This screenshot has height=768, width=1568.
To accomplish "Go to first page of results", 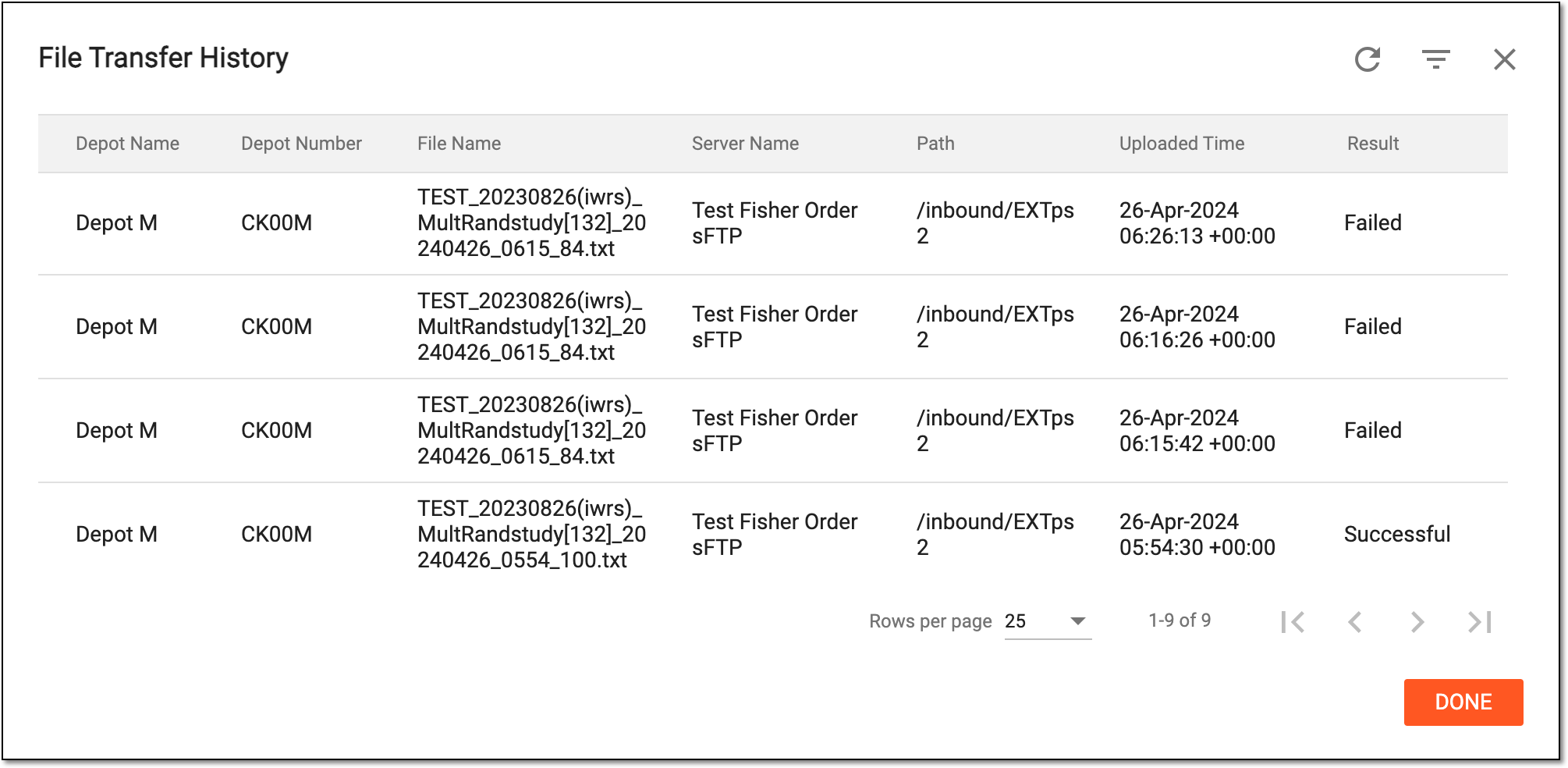I will pos(1293,622).
